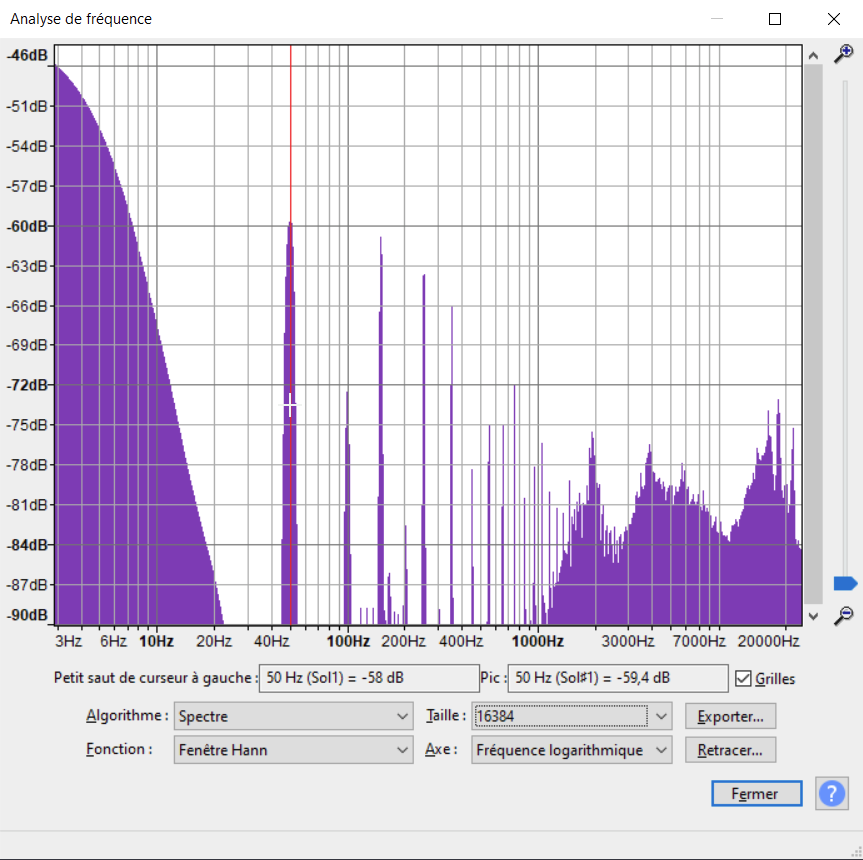
Task: Open the Algorithme dropdown showing Spectre
Action: point(293,716)
